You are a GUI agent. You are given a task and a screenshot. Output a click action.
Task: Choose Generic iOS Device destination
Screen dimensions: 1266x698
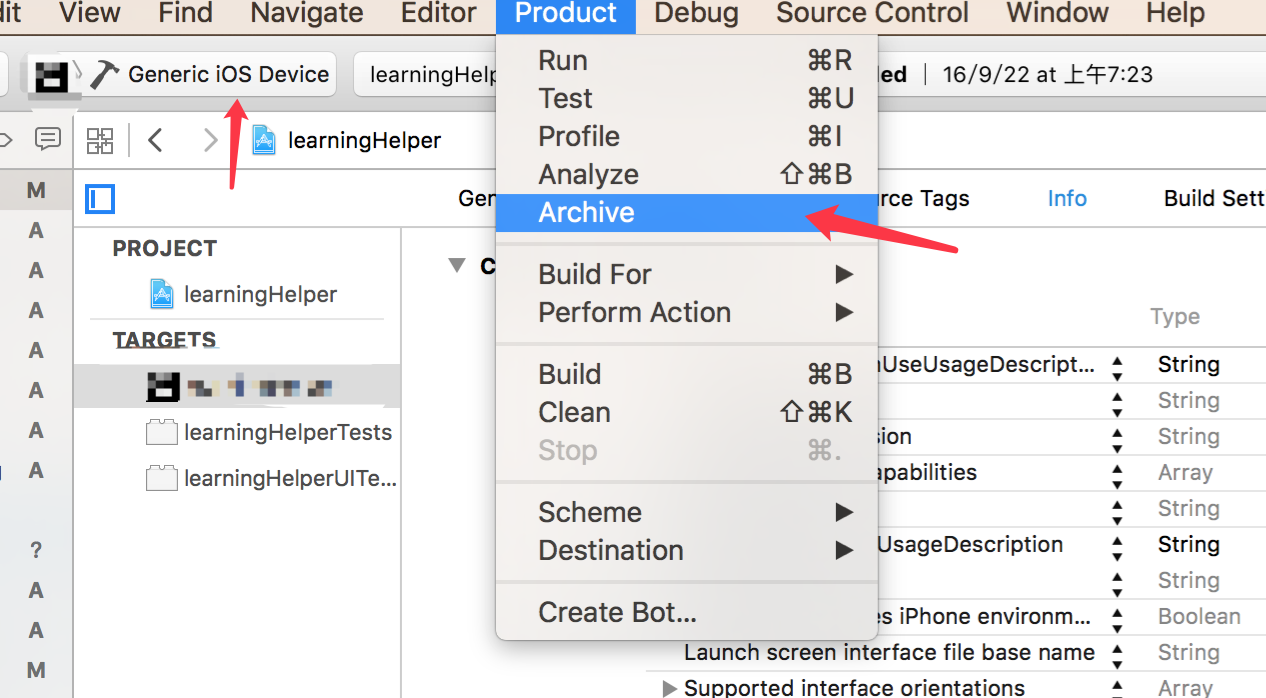(228, 75)
